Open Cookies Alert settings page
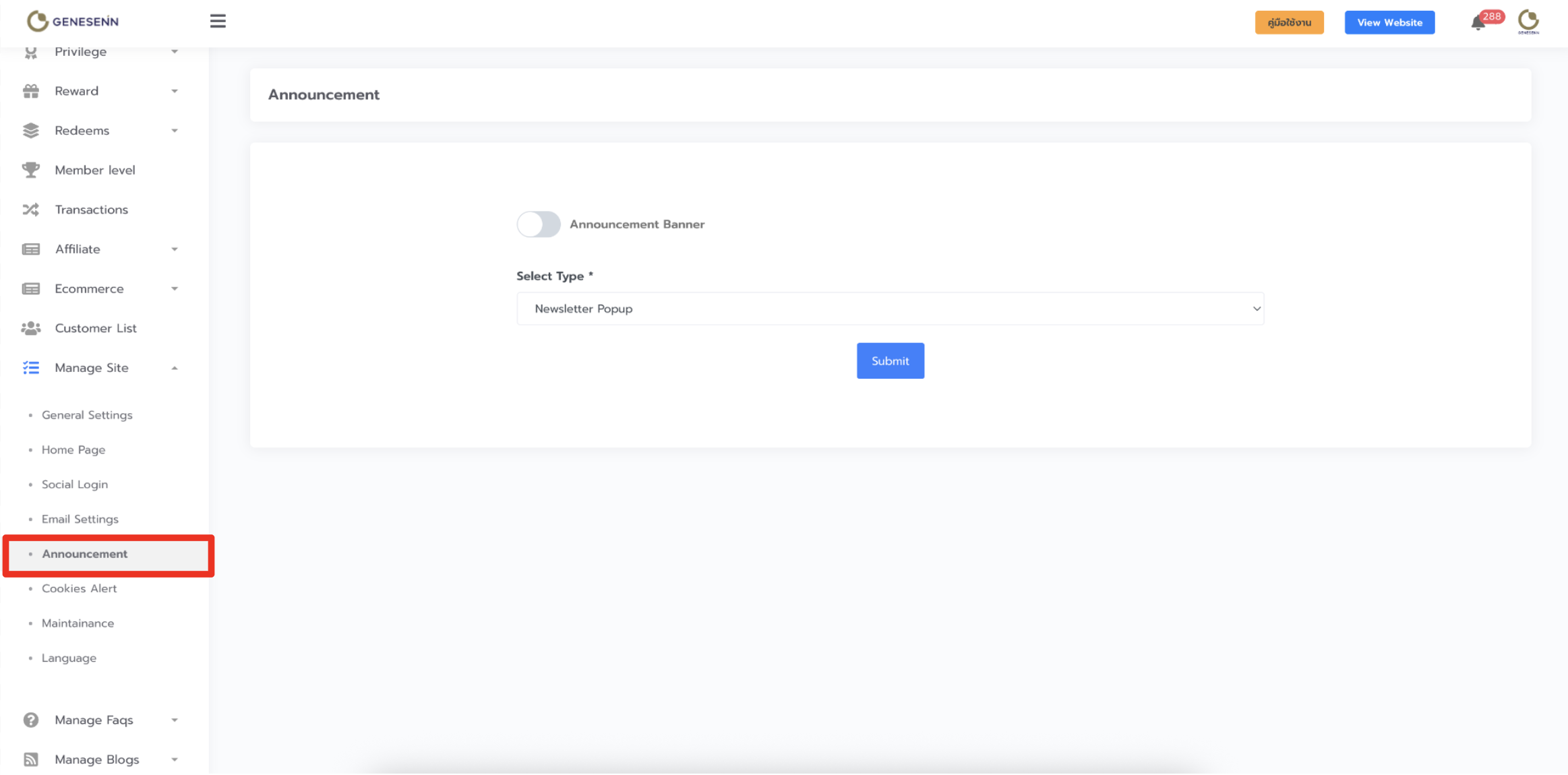The width and height of the screenshot is (1568, 775). pos(79,588)
